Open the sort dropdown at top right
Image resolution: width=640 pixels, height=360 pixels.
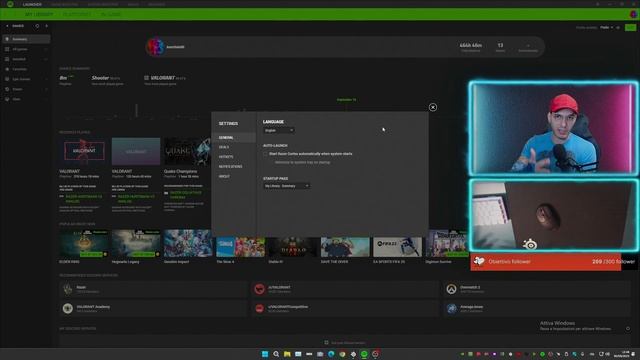[607, 27]
